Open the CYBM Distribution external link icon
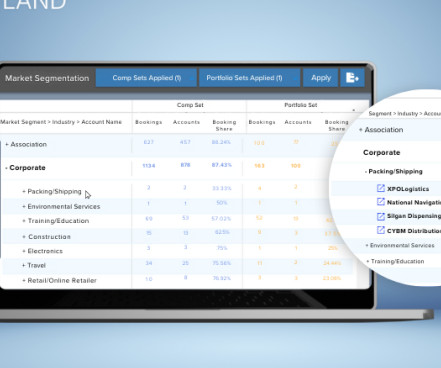This screenshot has height=368, width=441. click(x=381, y=230)
